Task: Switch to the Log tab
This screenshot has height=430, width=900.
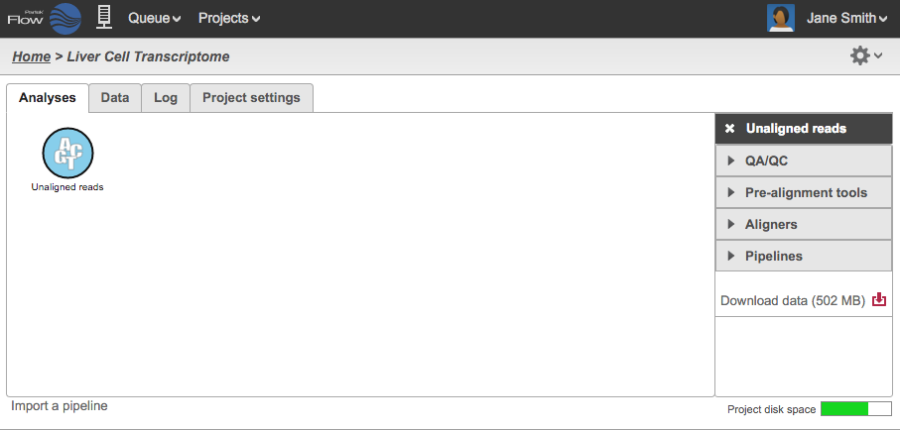Action: point(166,98)
